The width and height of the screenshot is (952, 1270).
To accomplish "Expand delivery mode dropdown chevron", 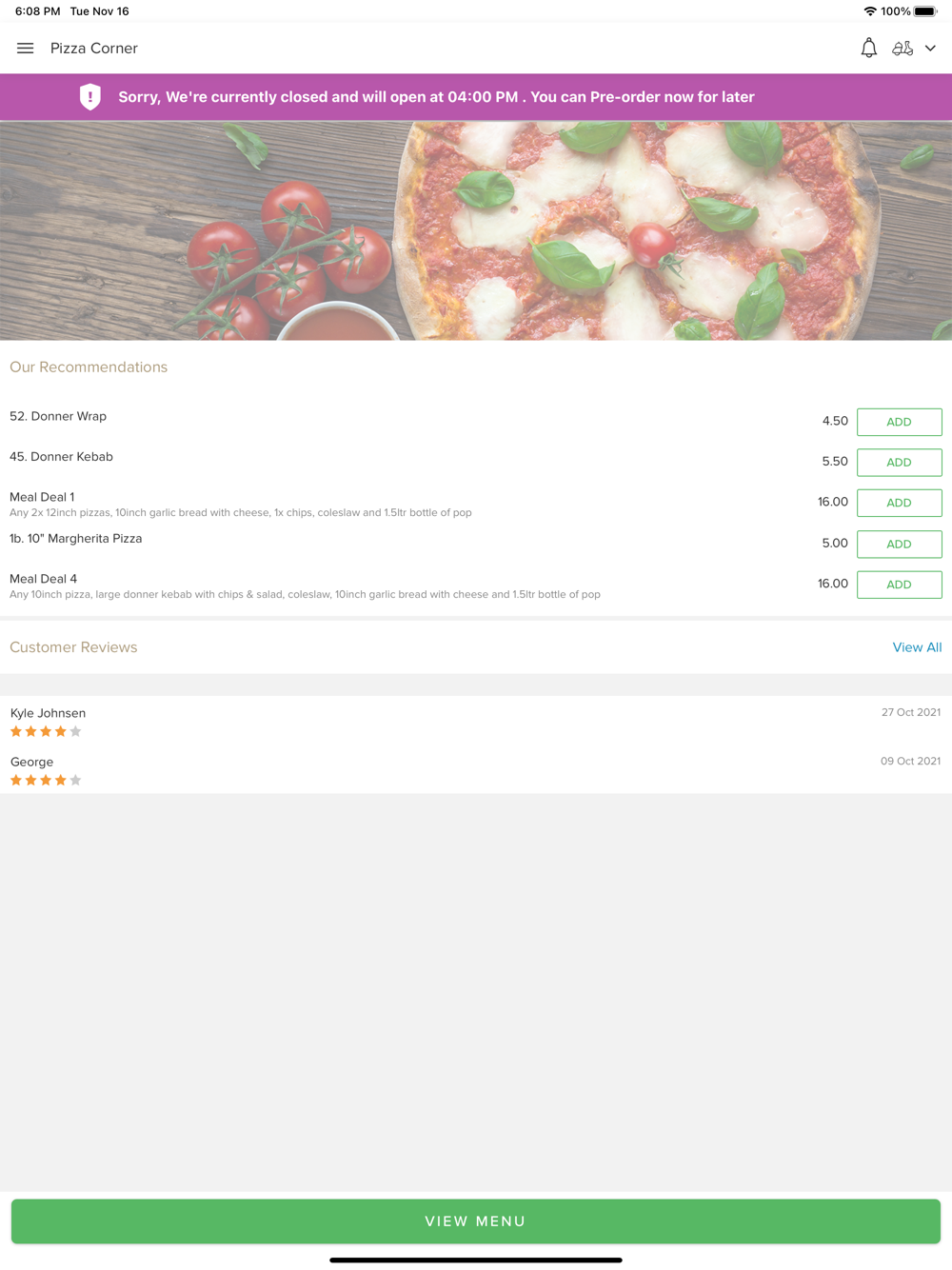I will (x=930, y=49).
